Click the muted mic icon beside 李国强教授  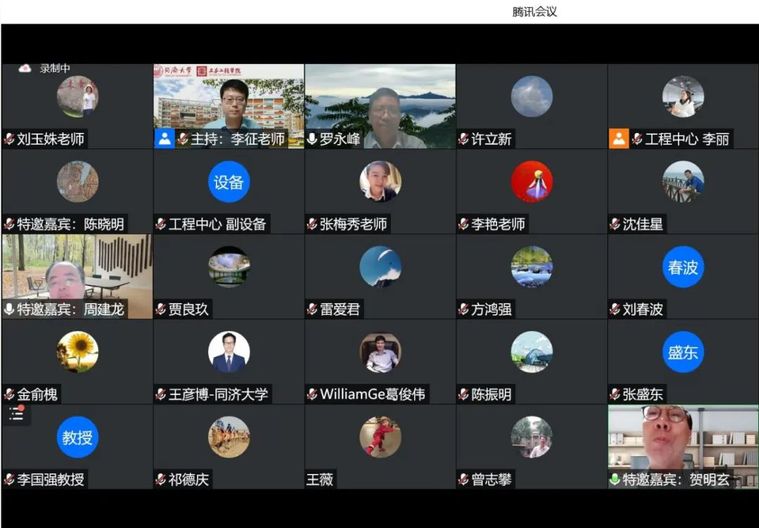9,479
